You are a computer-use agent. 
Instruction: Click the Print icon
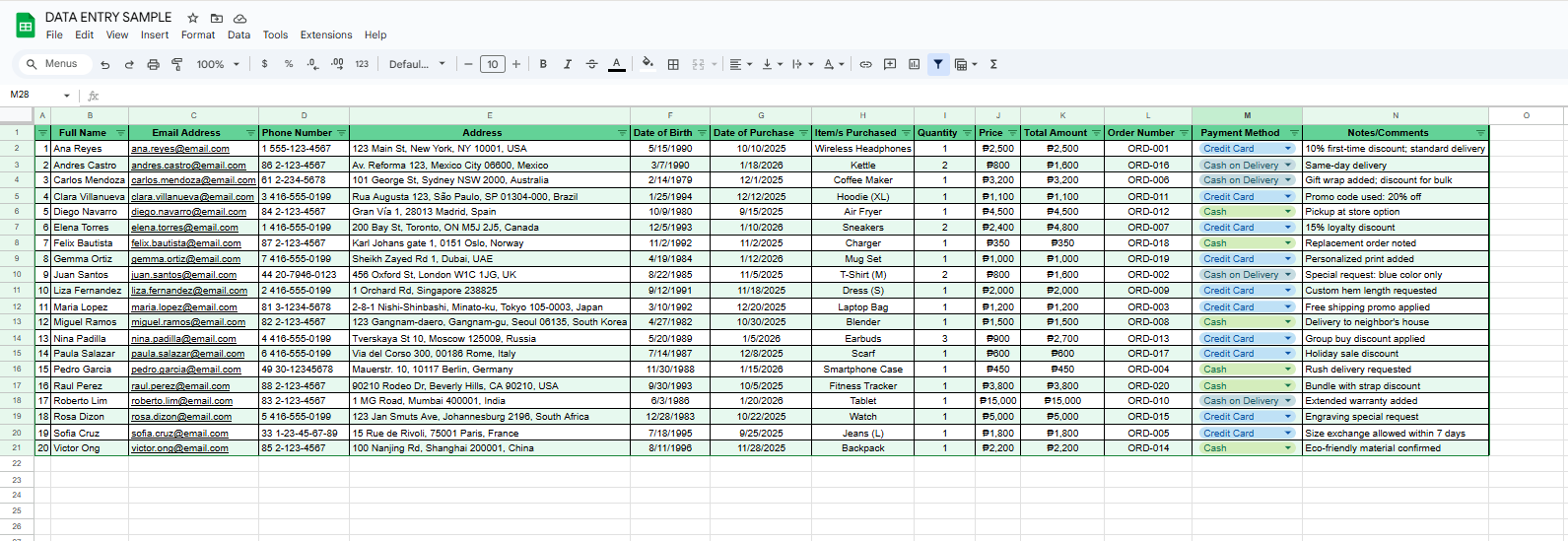click(153, 64)
